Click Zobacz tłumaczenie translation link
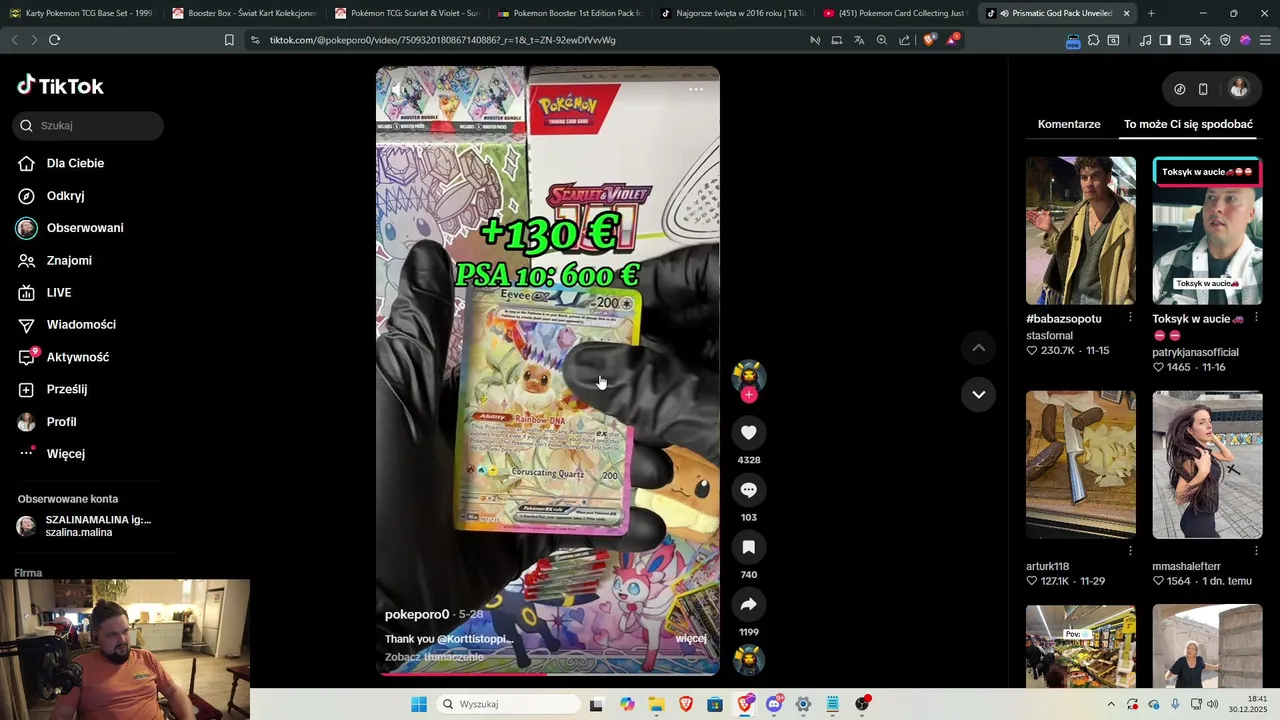 434,657
